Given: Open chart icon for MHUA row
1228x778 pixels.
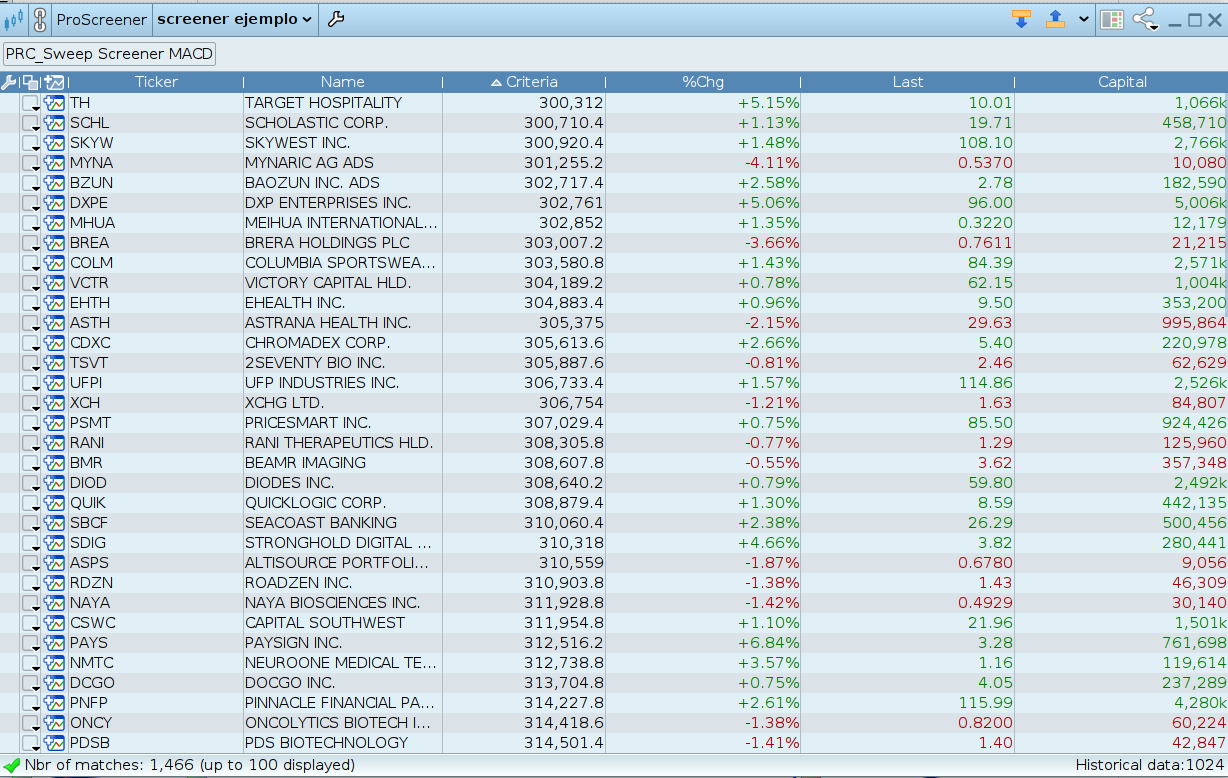Looking at the screenshot, I should click(x=55, y=223).
